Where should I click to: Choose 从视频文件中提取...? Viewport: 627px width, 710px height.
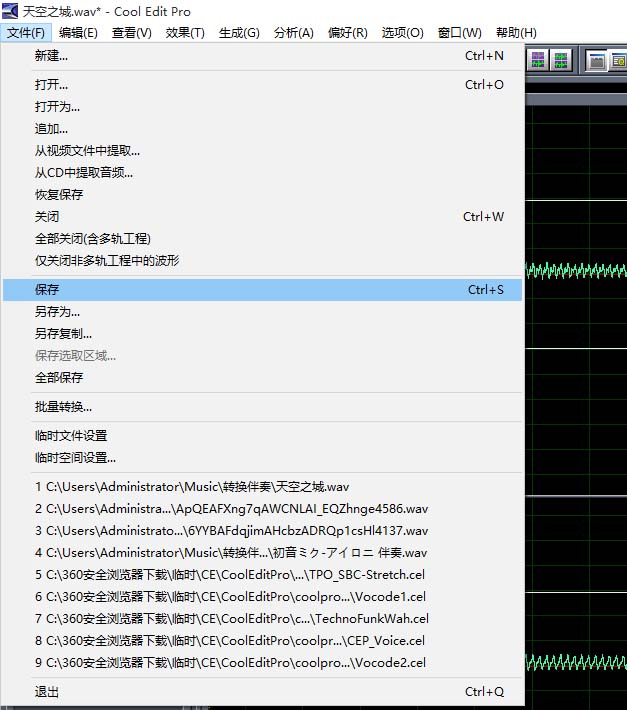(262, 151)
